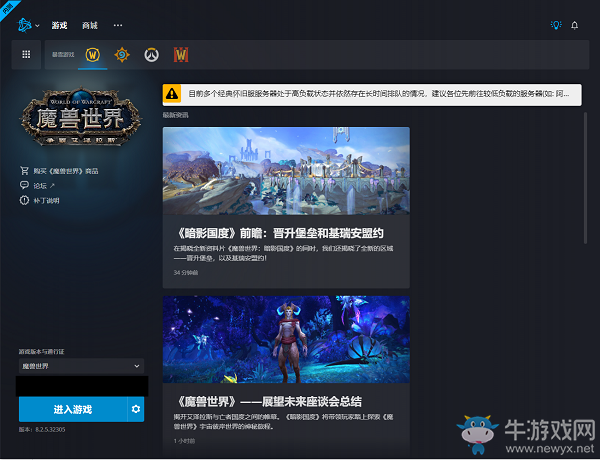
Task: Open the all games grid button
Action: (26, 54)
